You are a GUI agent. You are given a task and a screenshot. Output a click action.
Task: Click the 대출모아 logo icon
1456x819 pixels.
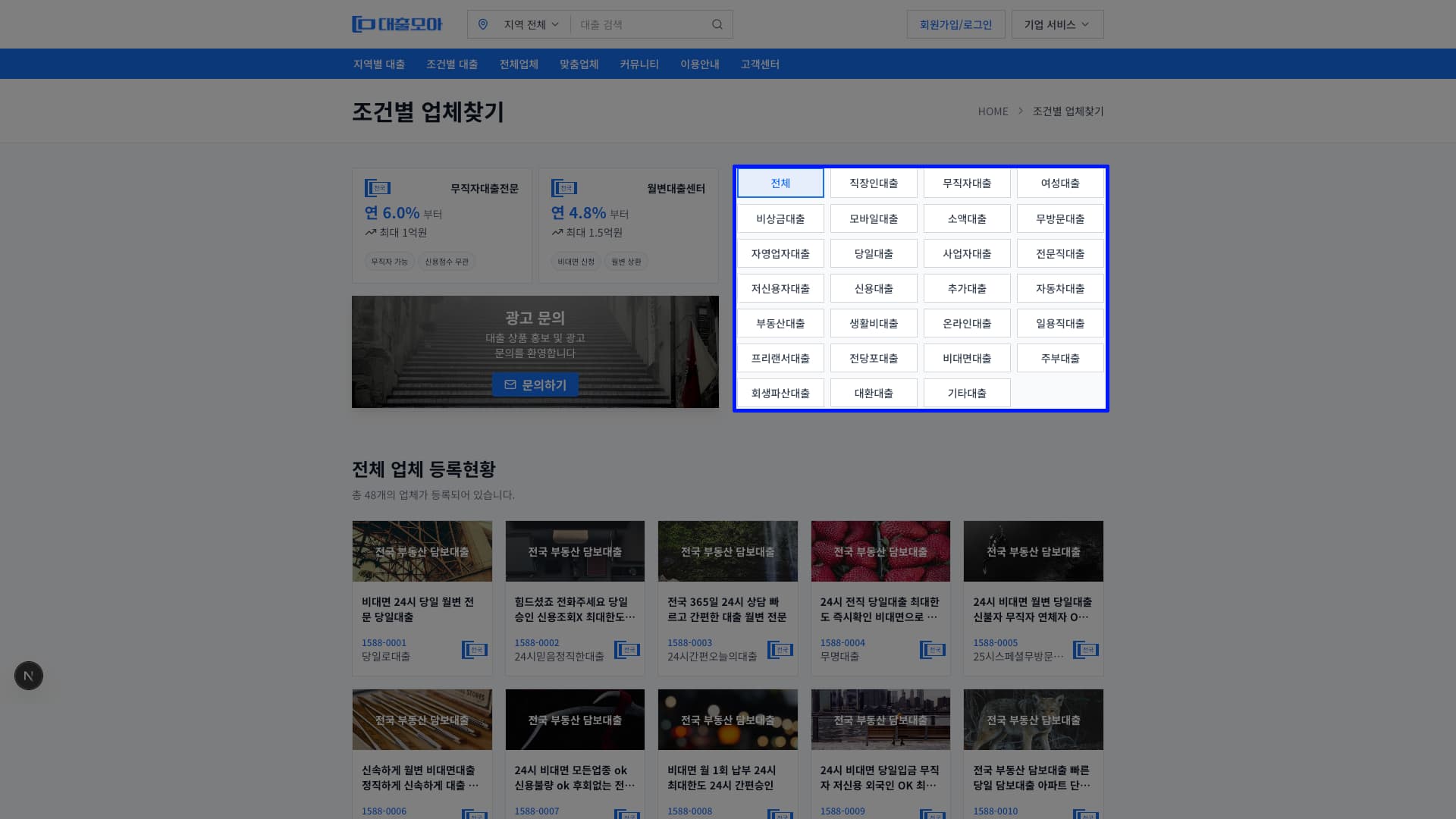pyautogui.click(x=361, y=24)
